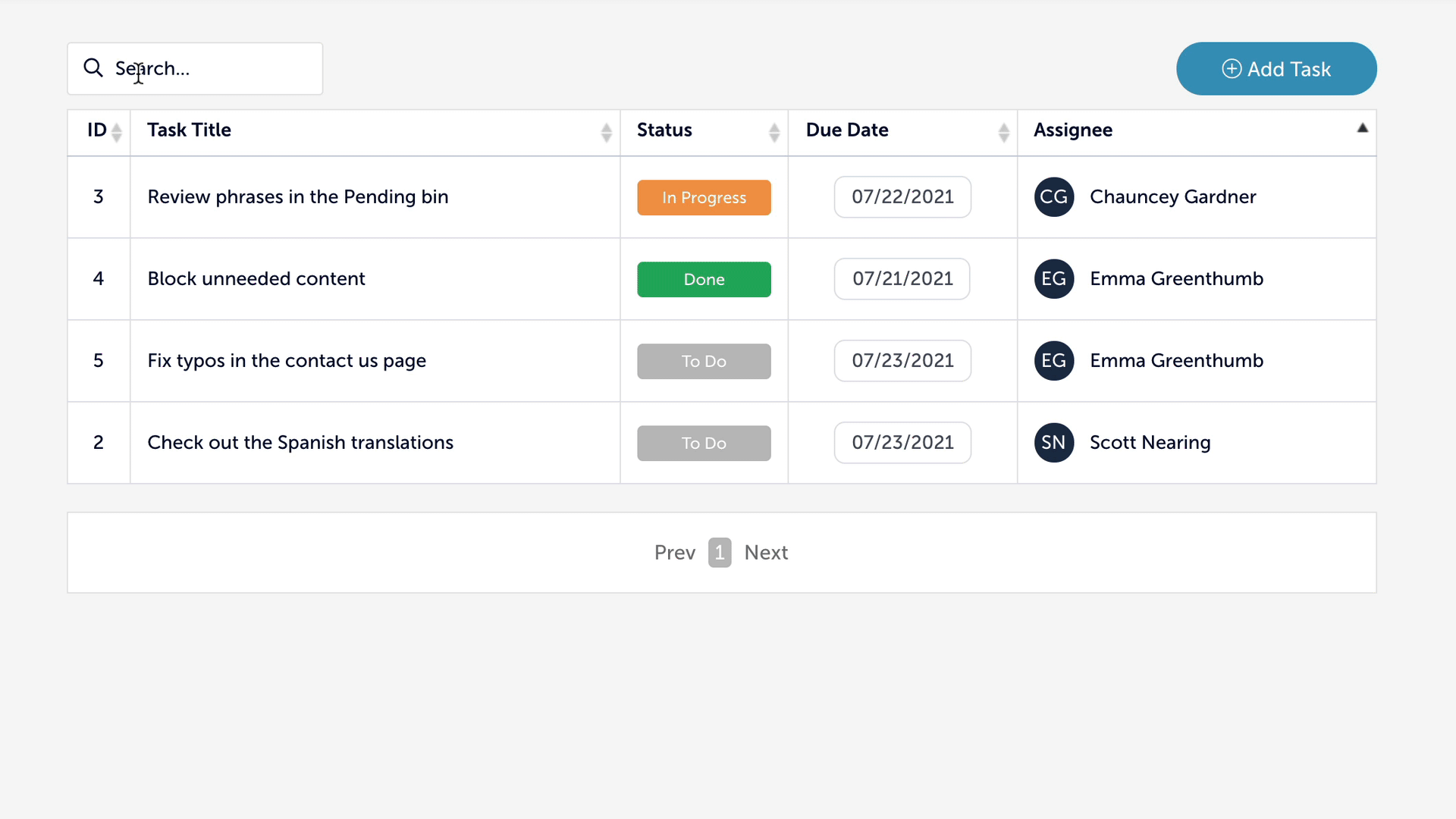This screenshot has height=819, width=1456.
Task: Go to Prev page in pagination
Action: pyautogui.click(x=674, y=553)
